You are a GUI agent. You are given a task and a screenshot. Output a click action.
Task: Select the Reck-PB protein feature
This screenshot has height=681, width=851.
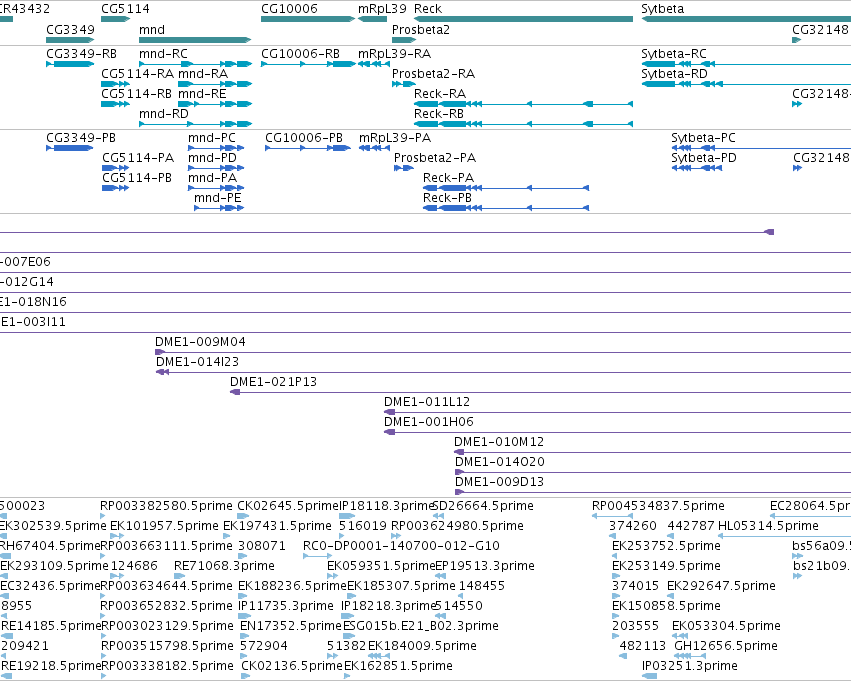[506, 208]
